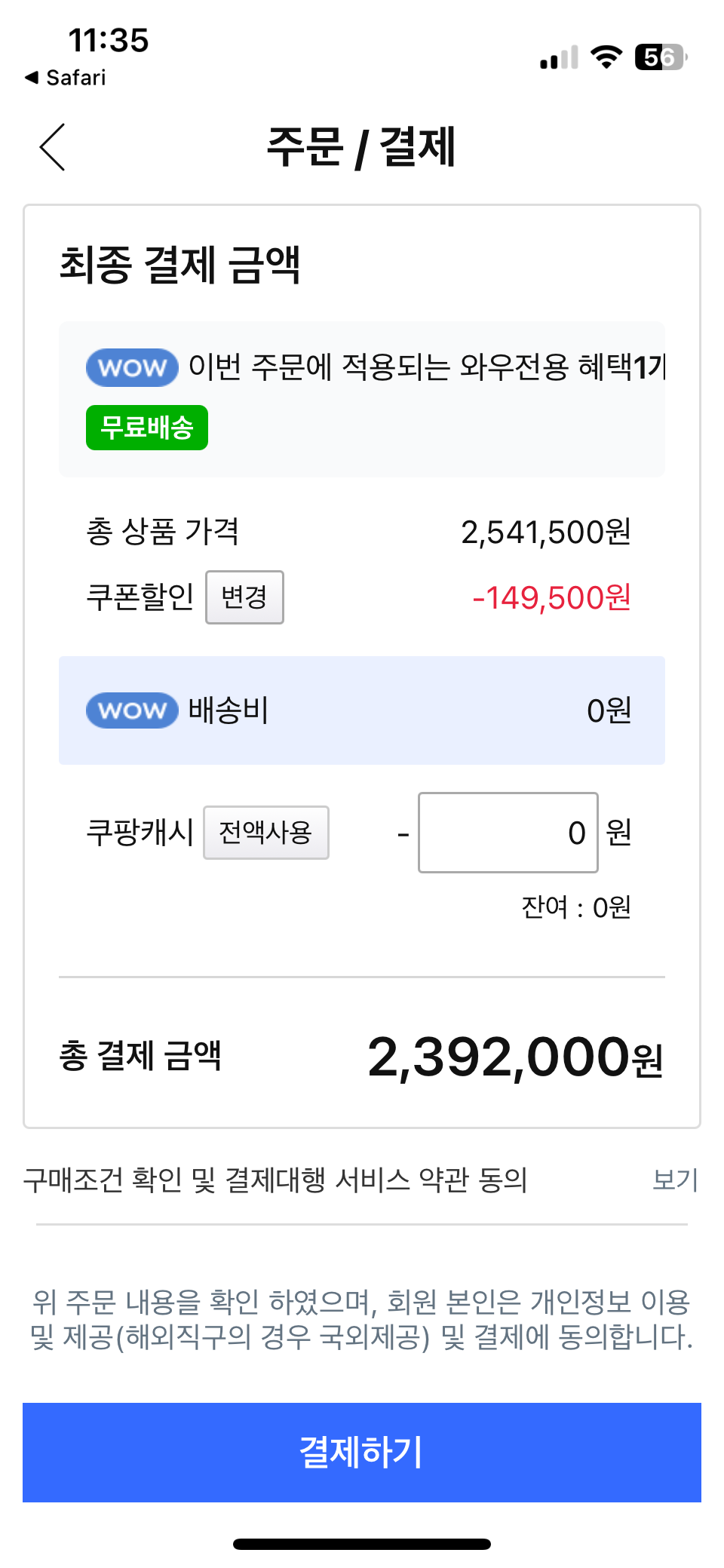The height and width of the screenshot is (1568, 724).
Task: Tap the Wi-Fi status icon
Action: coord(606,57)
